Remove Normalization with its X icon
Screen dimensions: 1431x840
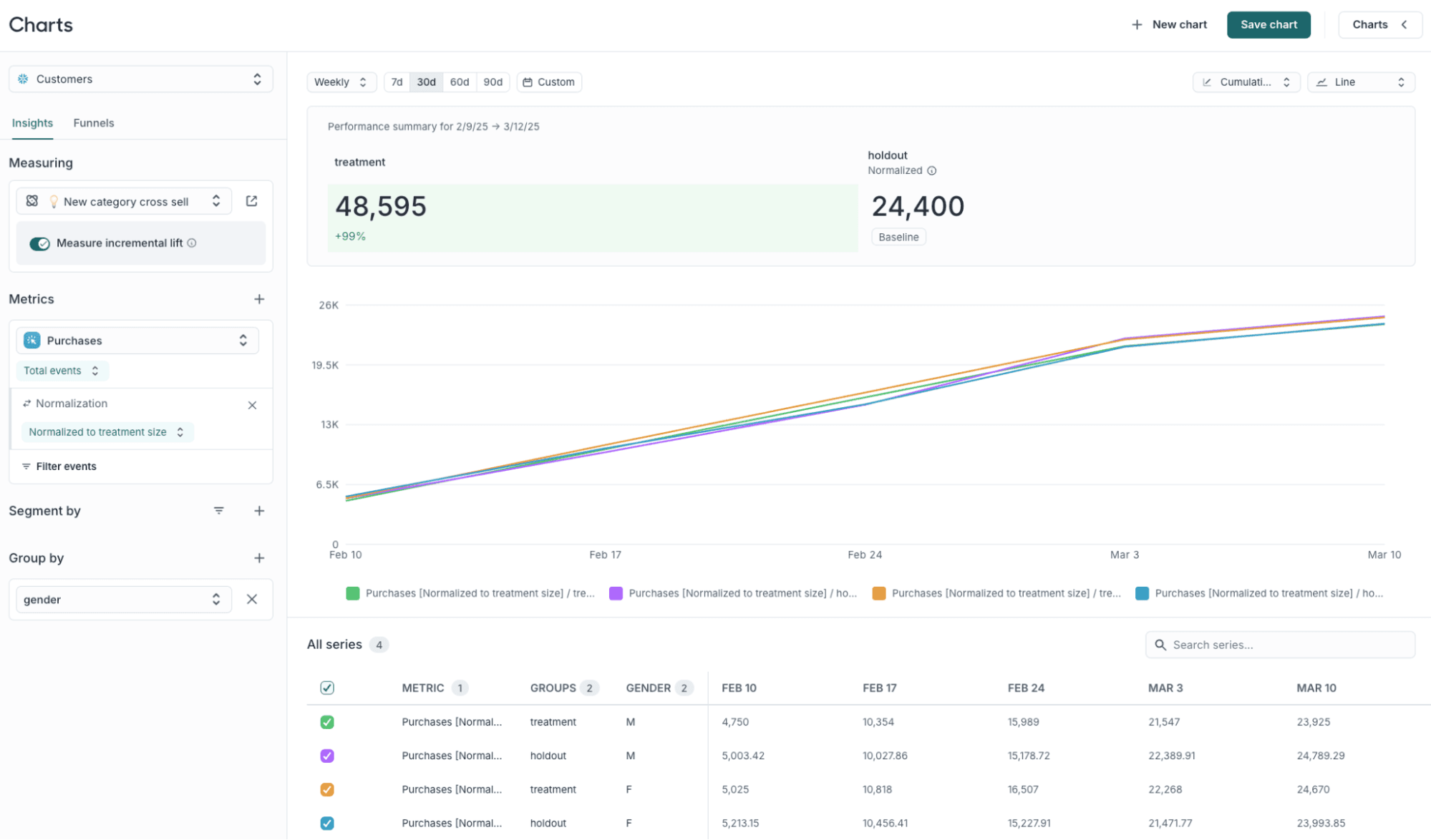coord(252,405)
